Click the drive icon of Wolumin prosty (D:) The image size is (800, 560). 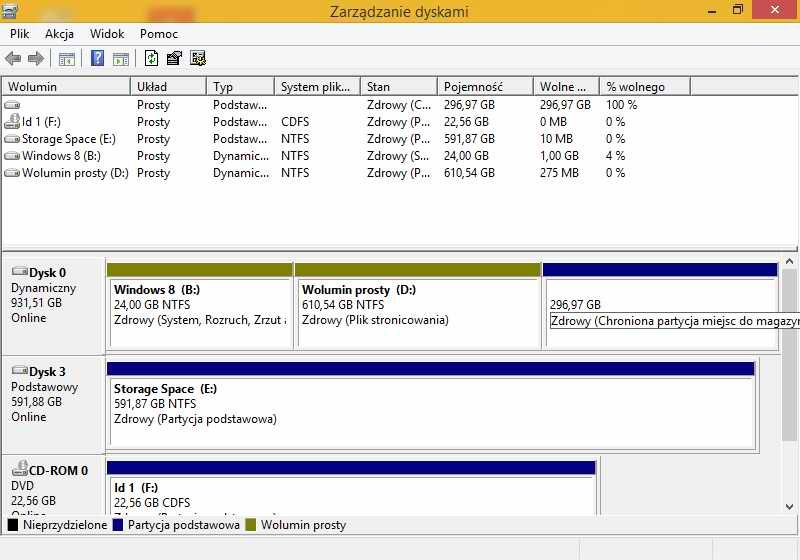point(12,173)
